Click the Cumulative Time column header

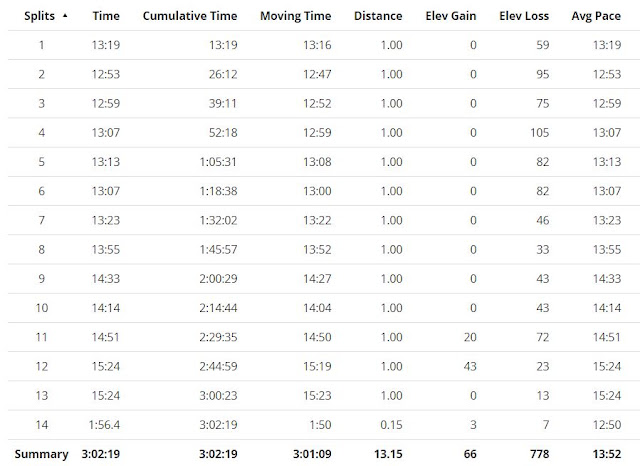(x=190, y=16)
